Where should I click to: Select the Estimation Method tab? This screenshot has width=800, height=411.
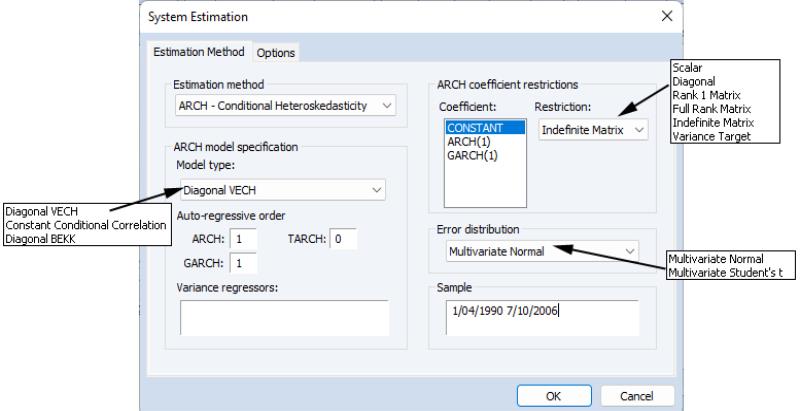[x=198, y=52]
